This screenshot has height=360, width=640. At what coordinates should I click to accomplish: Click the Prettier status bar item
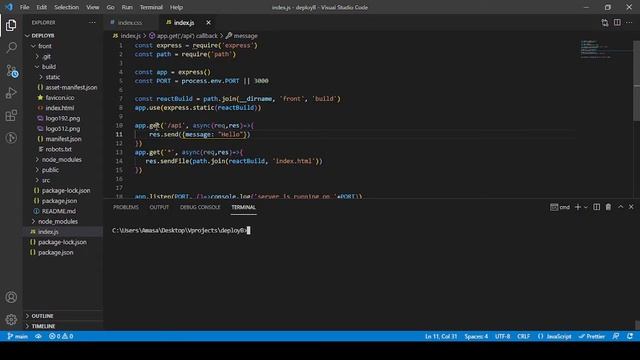coord(591,336)
